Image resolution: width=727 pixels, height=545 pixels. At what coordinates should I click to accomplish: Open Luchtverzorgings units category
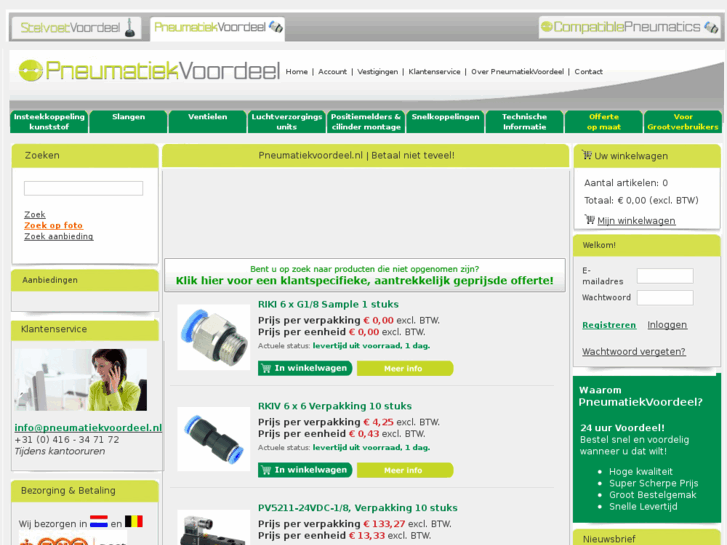point(287,122)
